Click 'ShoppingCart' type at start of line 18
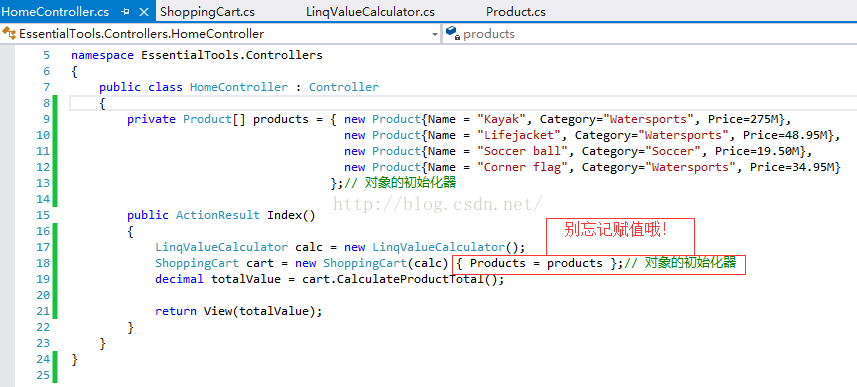This screenshot has height=387, width=857. [x=197, y=263]
